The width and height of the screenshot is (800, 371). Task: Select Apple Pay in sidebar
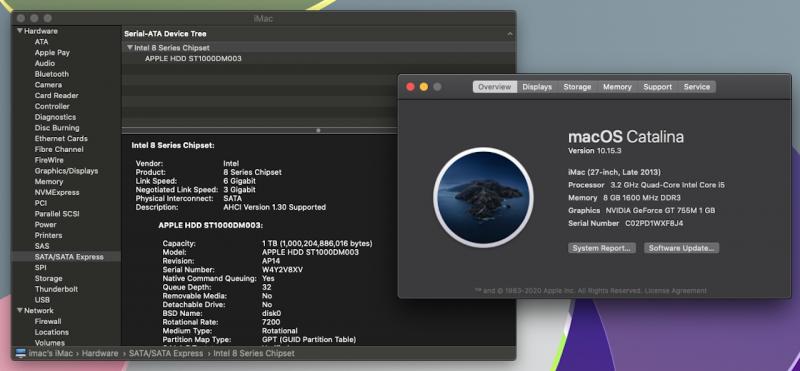[52, 53]
